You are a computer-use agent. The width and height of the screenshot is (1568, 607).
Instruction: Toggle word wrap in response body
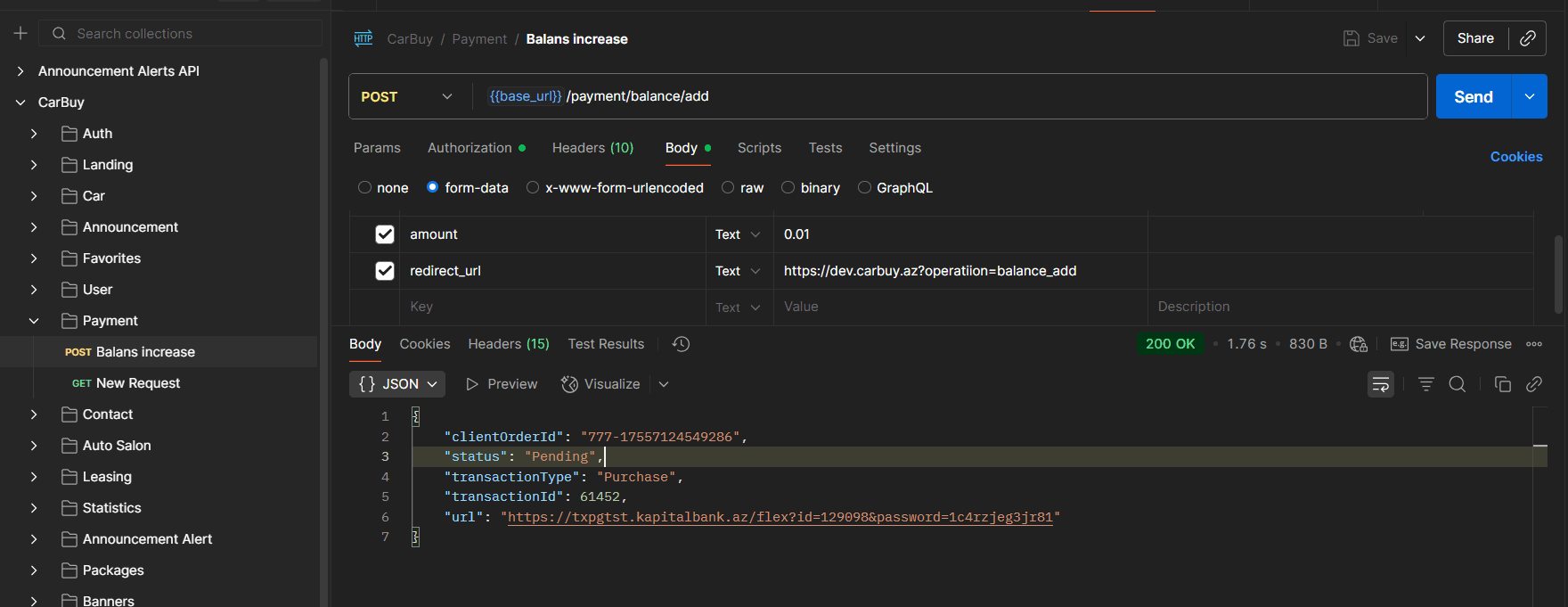point(1381,384)
